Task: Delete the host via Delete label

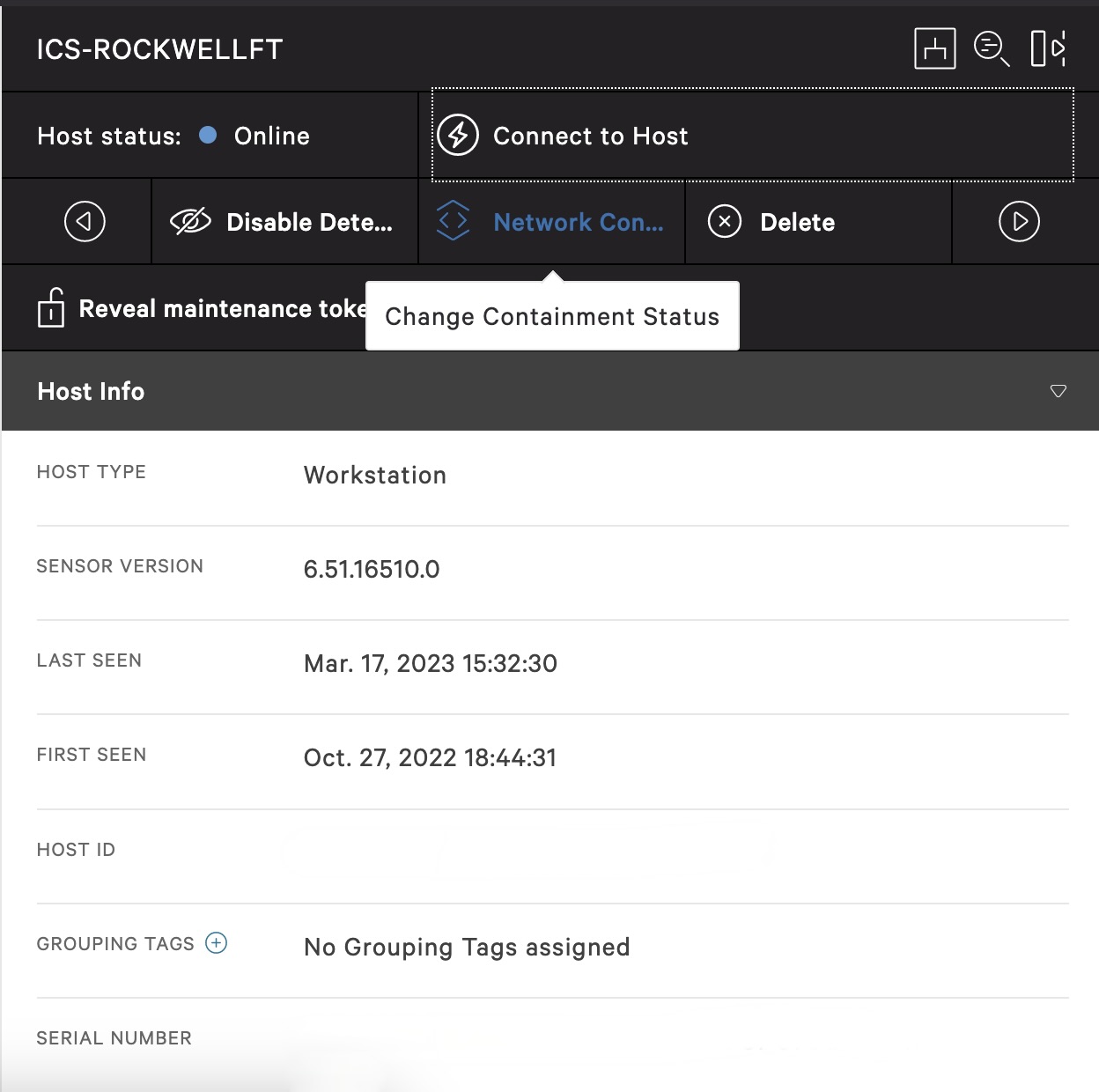Action: [x=798, y=222]
